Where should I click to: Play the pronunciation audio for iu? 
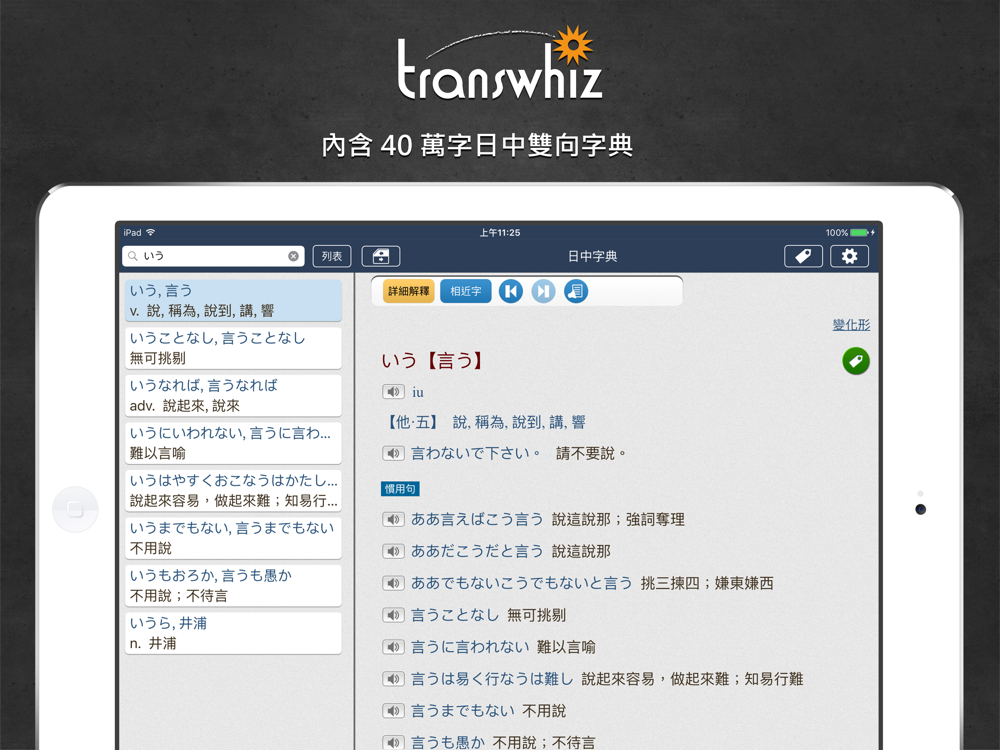coord(393,392)
